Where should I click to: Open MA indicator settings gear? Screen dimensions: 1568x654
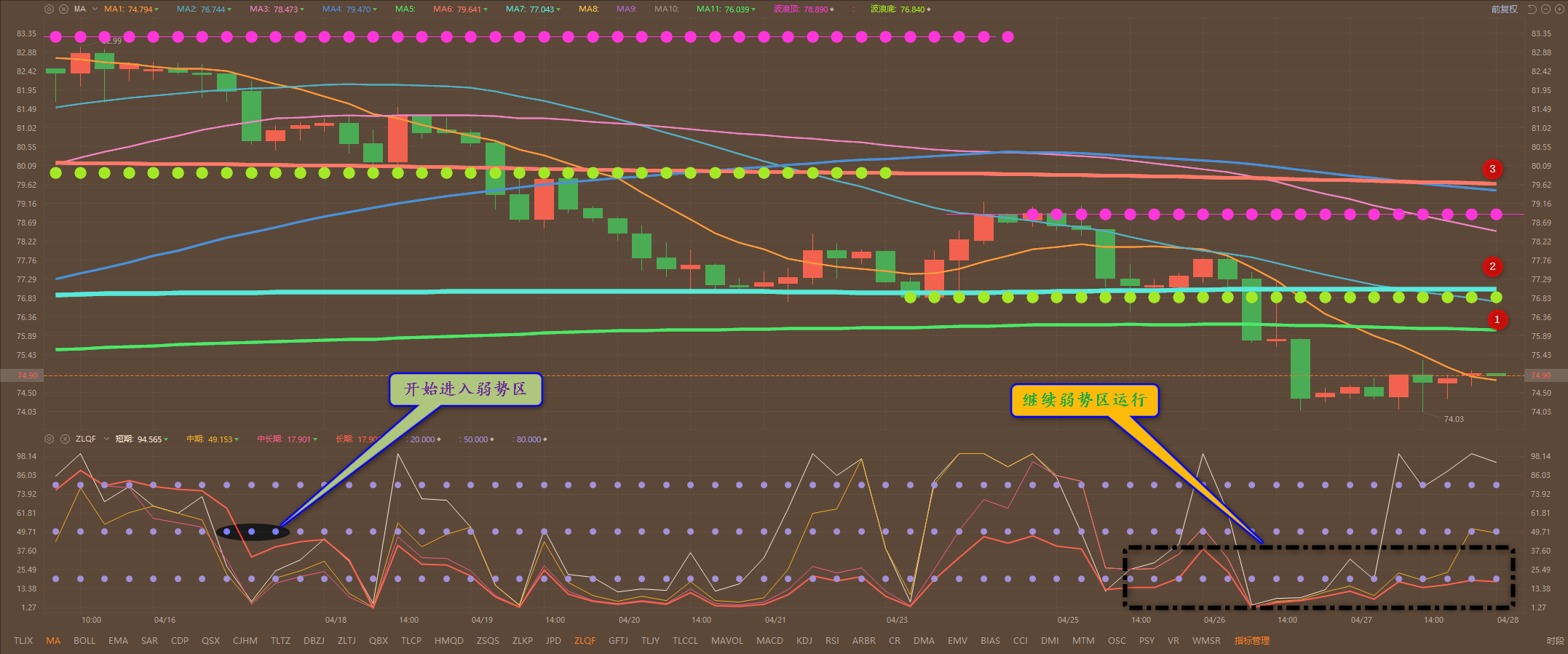[49, 9]
